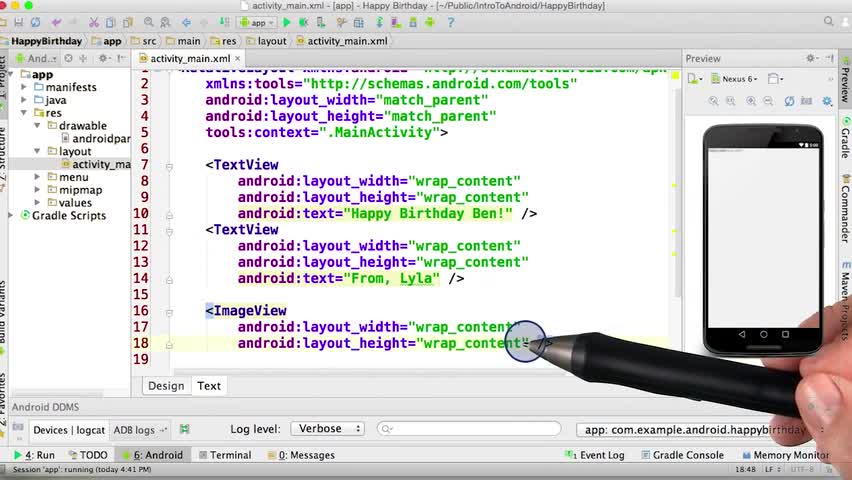
Task: Switch to the Design tab
Action: click(x=166, y=386)
